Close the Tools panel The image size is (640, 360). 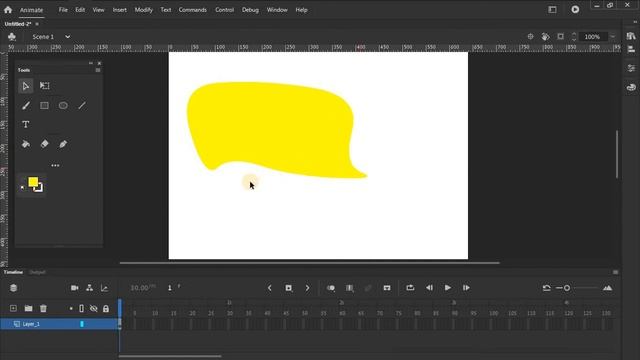click(x=99, y=63)
